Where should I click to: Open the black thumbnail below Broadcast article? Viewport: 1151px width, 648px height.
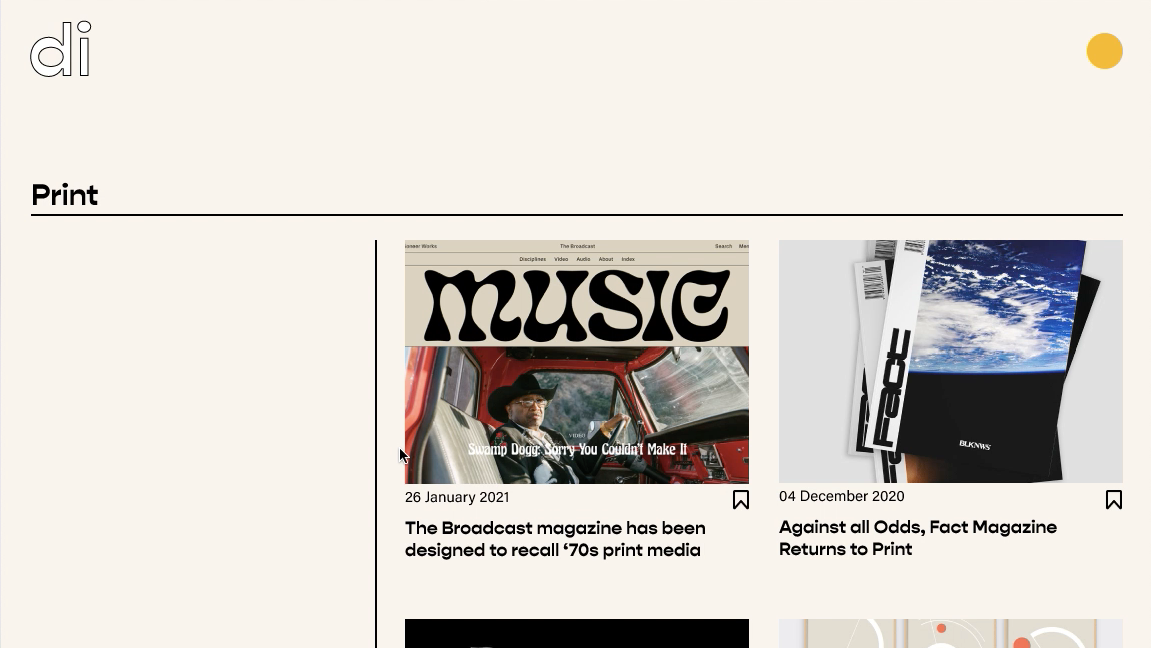coord(577,633)
